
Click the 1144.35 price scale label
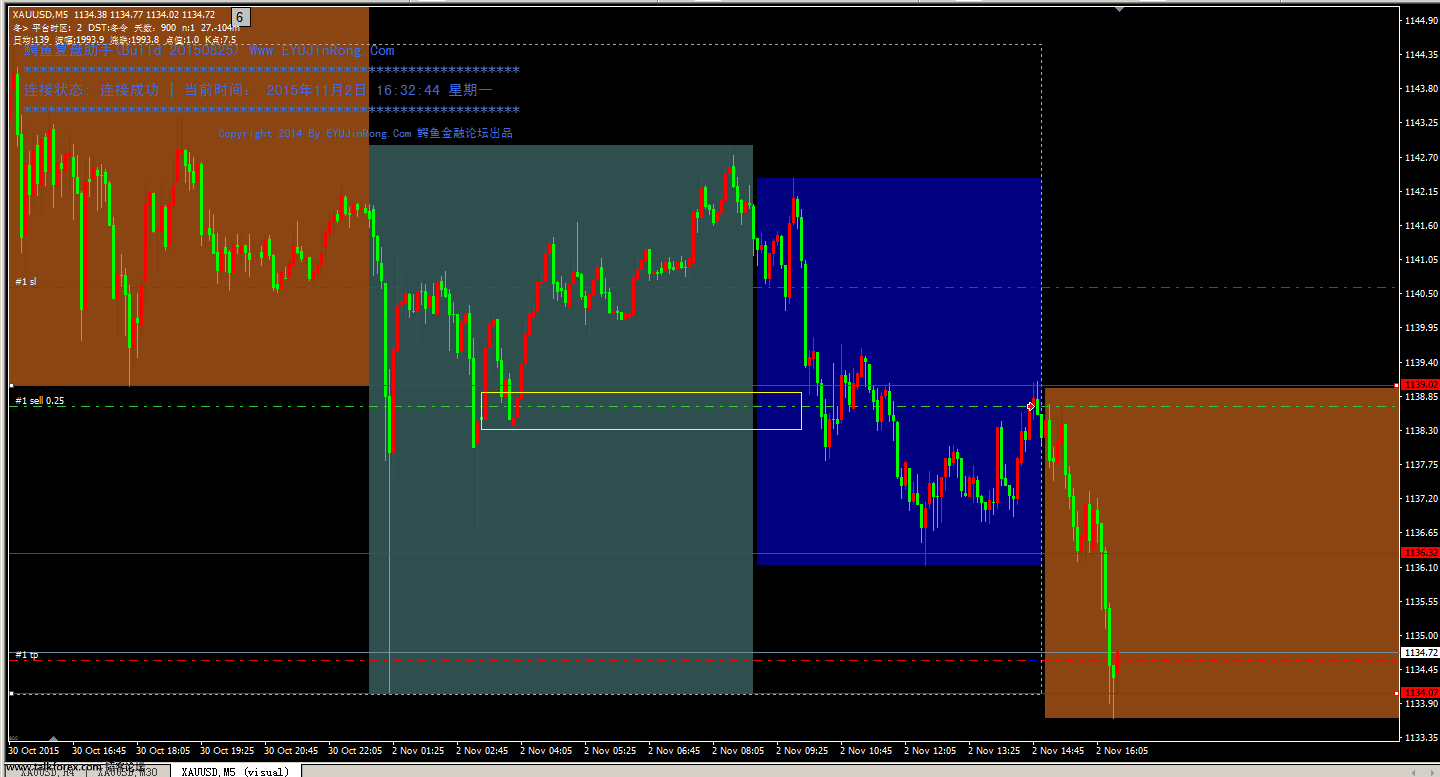pyautogui.click(x=1420, y=54)
